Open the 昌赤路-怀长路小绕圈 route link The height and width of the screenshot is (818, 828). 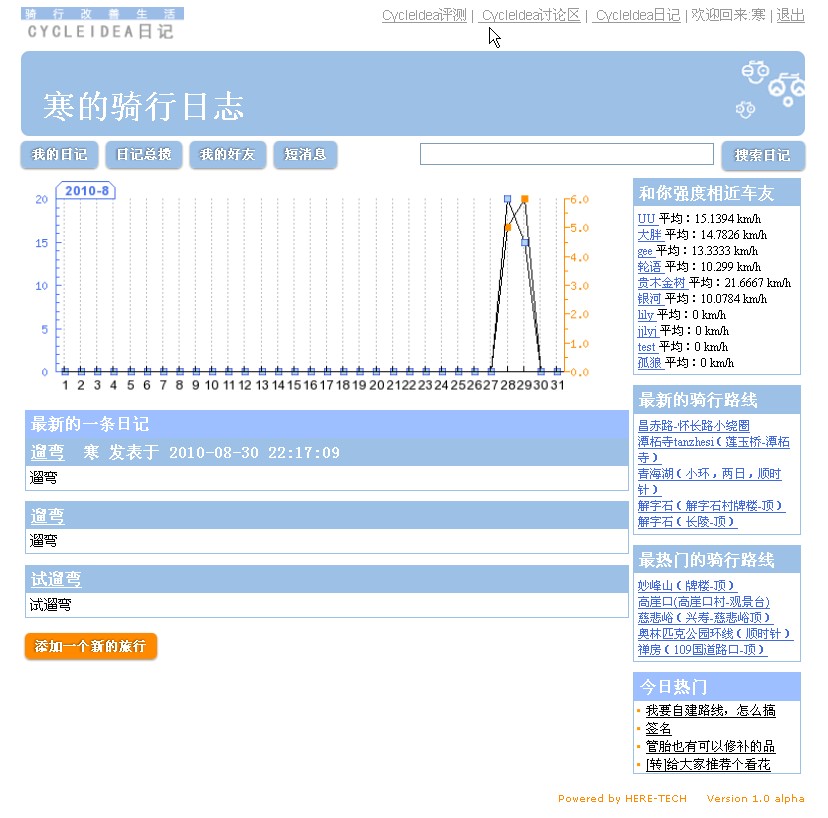(x=693, y=426)
